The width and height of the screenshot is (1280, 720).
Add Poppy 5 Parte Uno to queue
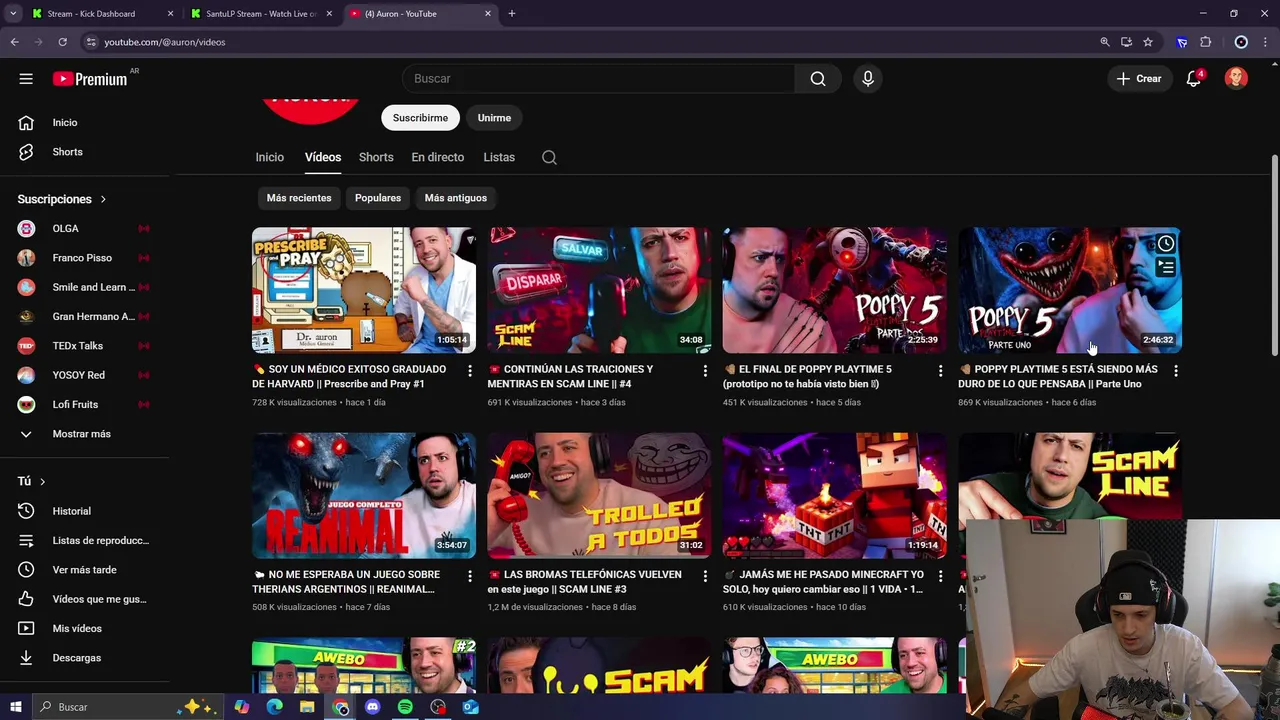[1166, 267]
